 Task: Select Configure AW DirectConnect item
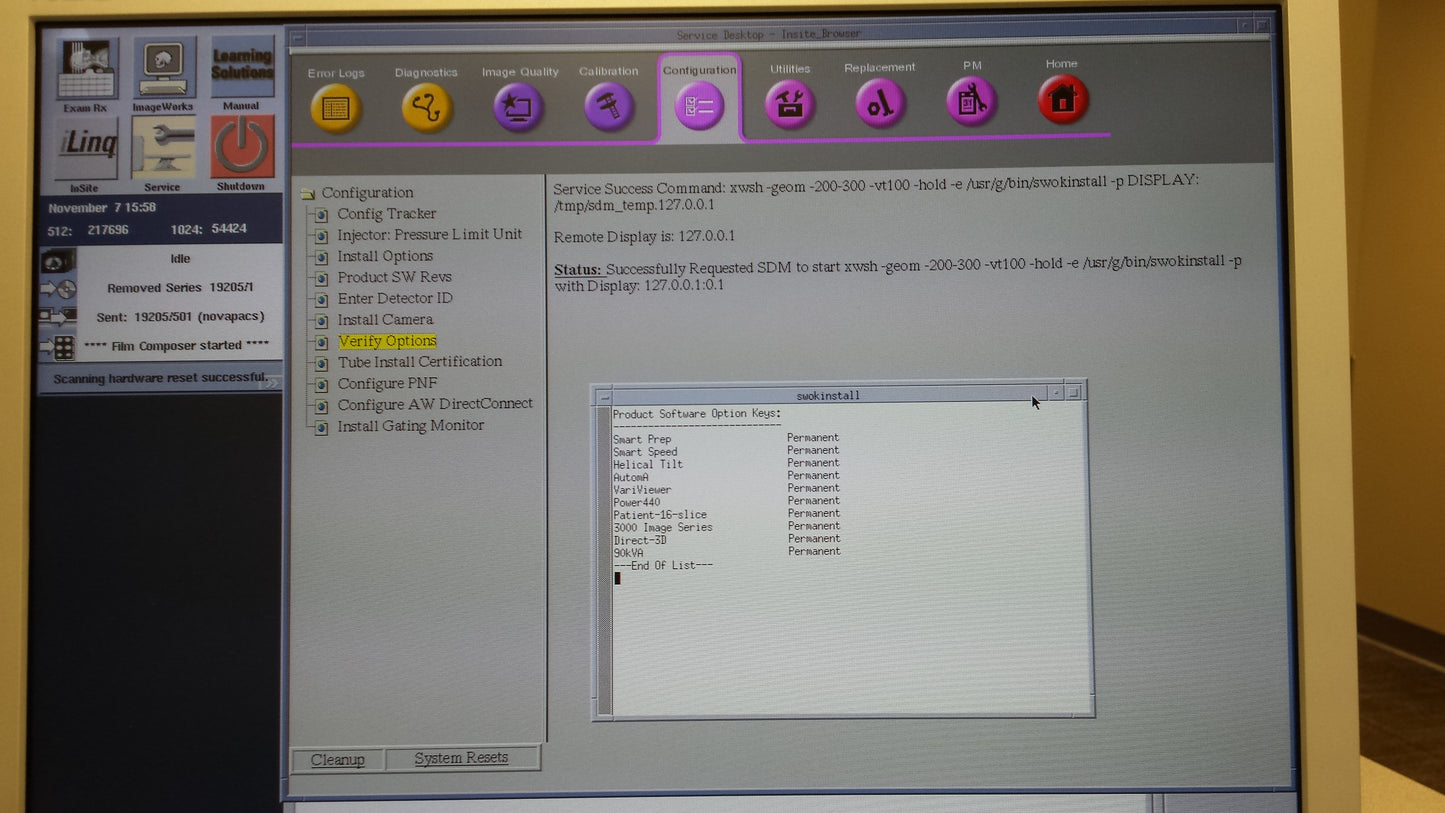(x=435, y=404)
